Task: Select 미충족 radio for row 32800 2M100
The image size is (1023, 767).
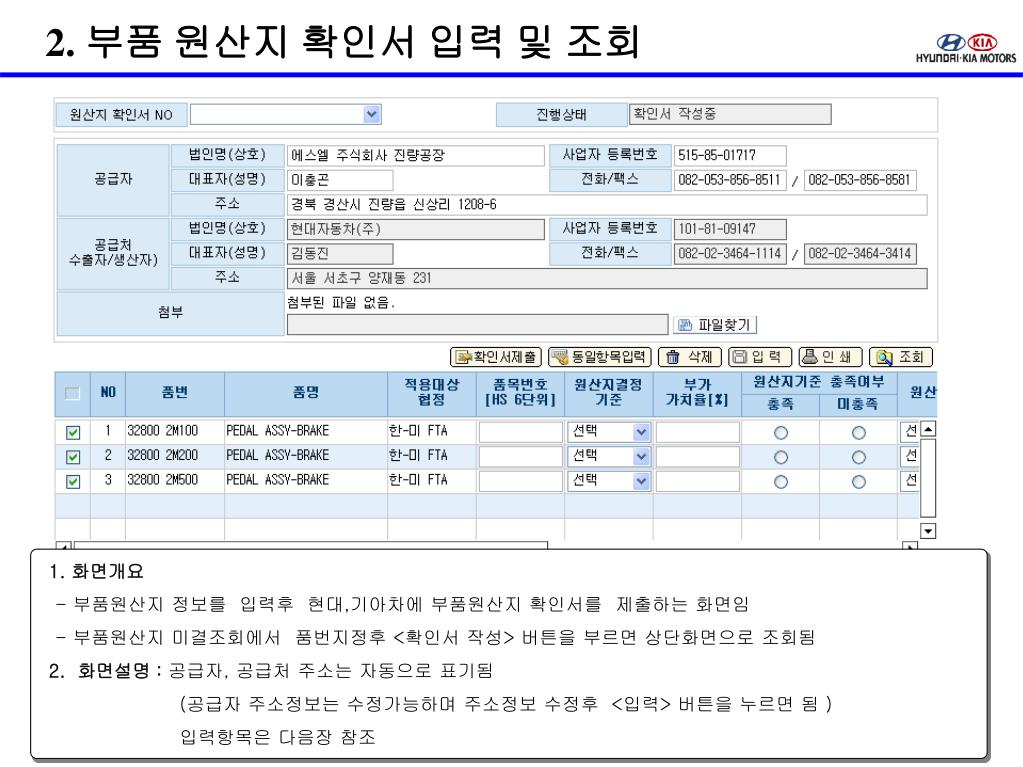Action: tap(859, 433)
